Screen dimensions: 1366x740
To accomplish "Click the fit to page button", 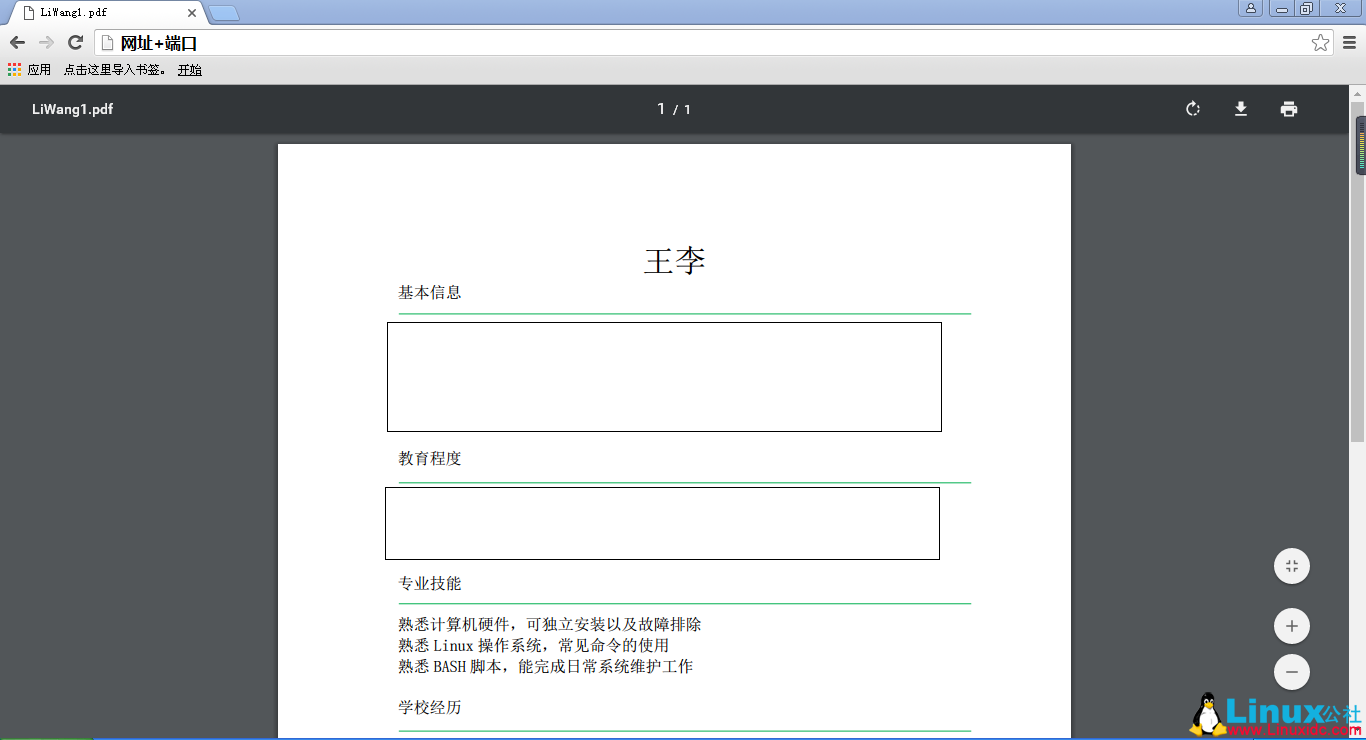I will coord(1291,566).
